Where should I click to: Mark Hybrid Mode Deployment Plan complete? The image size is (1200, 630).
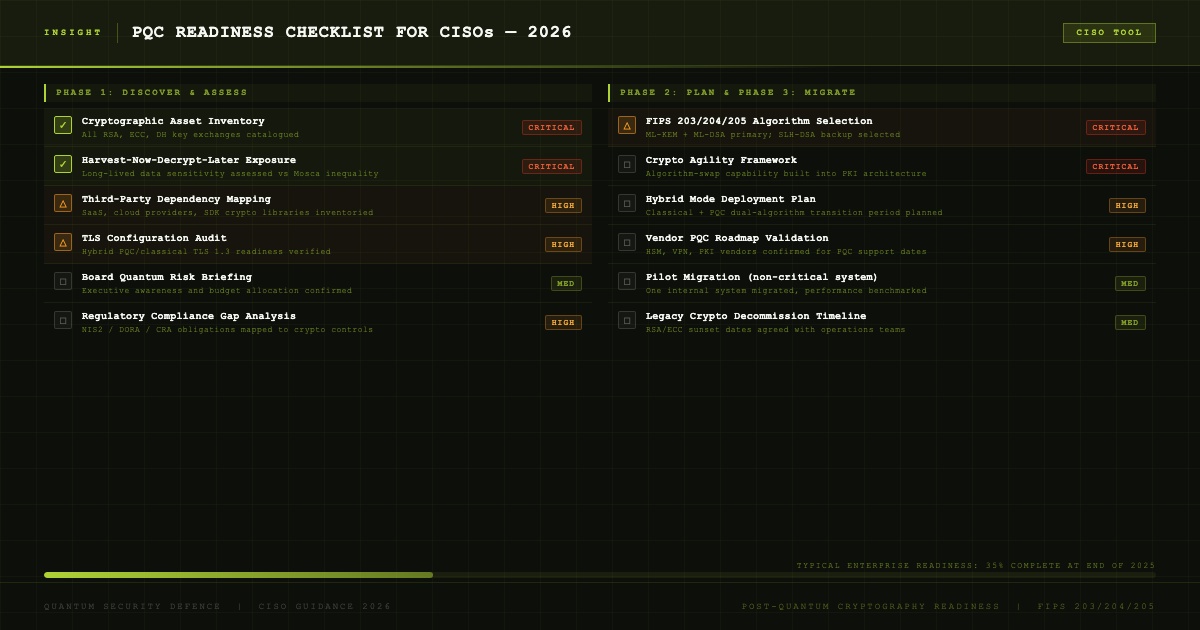click(x=627, y=203)
